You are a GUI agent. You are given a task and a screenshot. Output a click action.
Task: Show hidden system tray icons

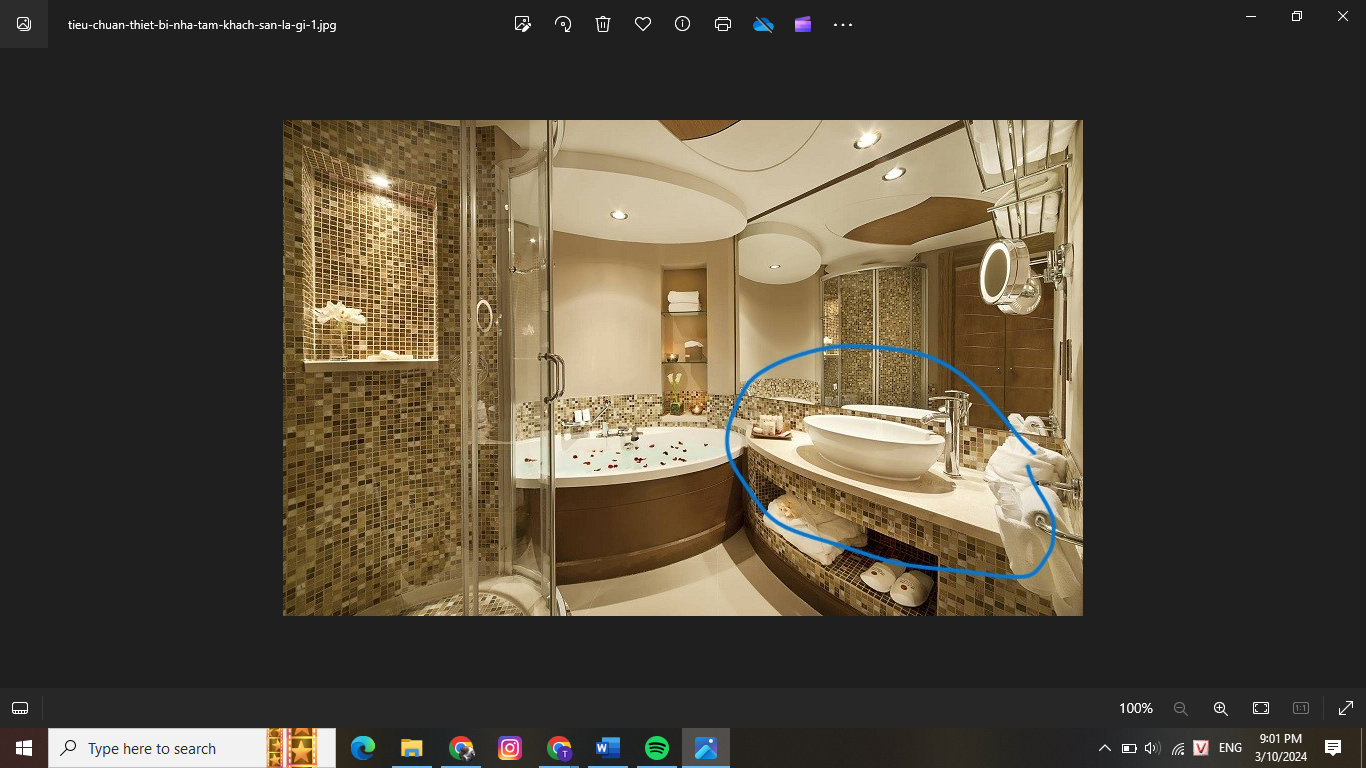tap(1104, 748)
